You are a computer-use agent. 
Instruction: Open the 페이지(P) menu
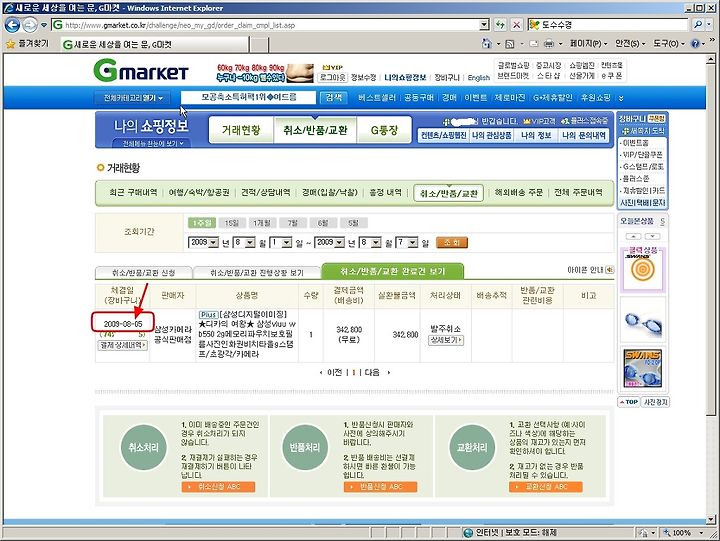pyautogui.click(x=588, y=44)
